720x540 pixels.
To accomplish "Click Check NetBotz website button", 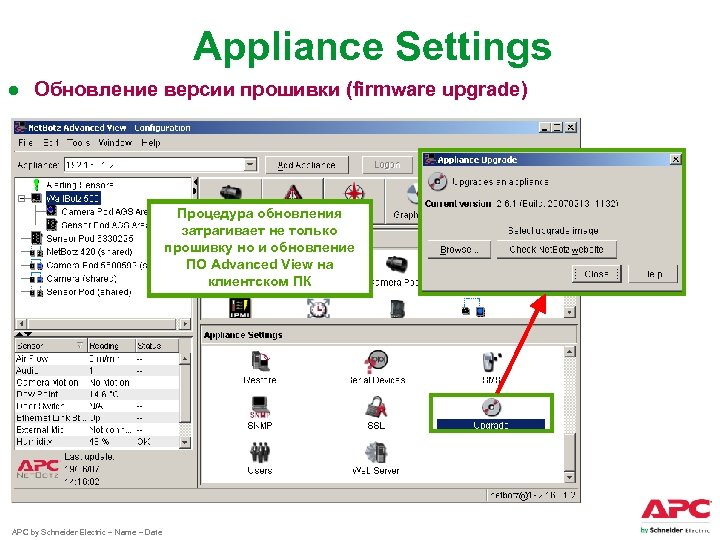I will pos(557,250).
